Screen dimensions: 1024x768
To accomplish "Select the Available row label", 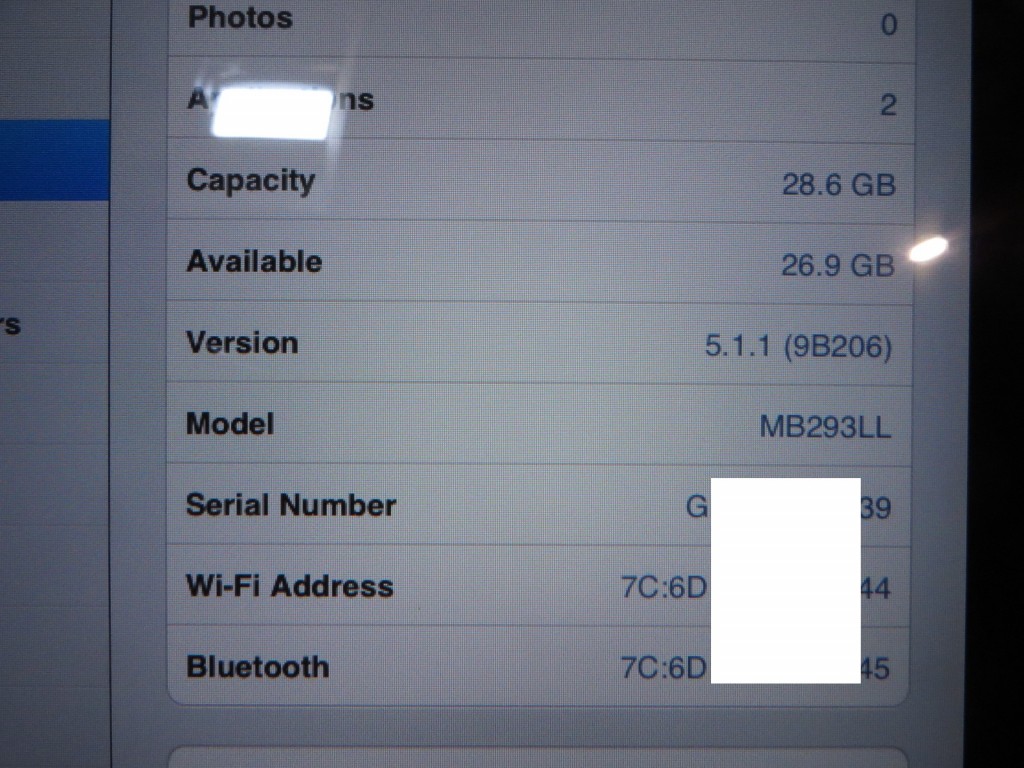I will (254, 261).
